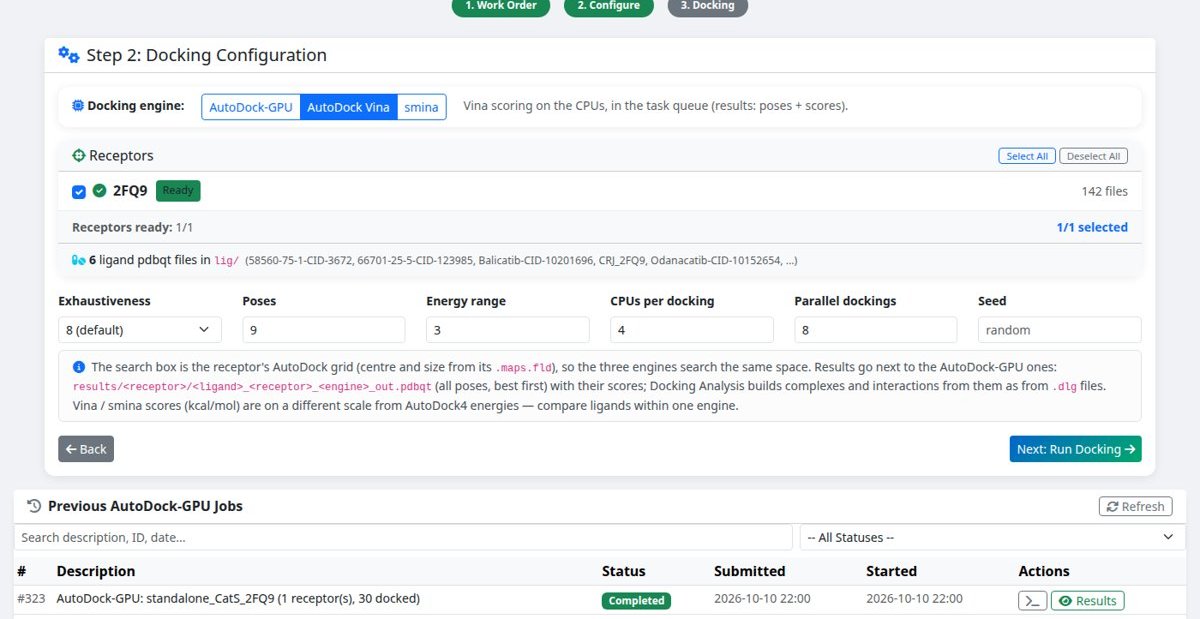Click the 142 files text

pyautogui.click(x=1104, y=191)
